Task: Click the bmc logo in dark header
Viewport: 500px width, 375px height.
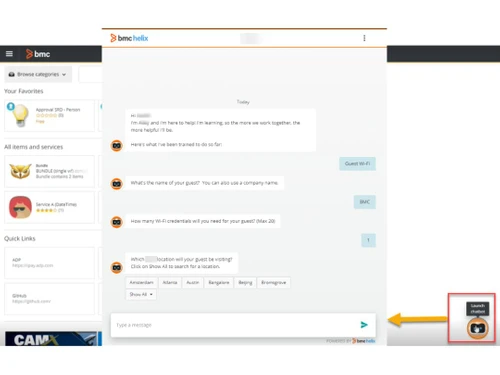Action: point(38,54)
